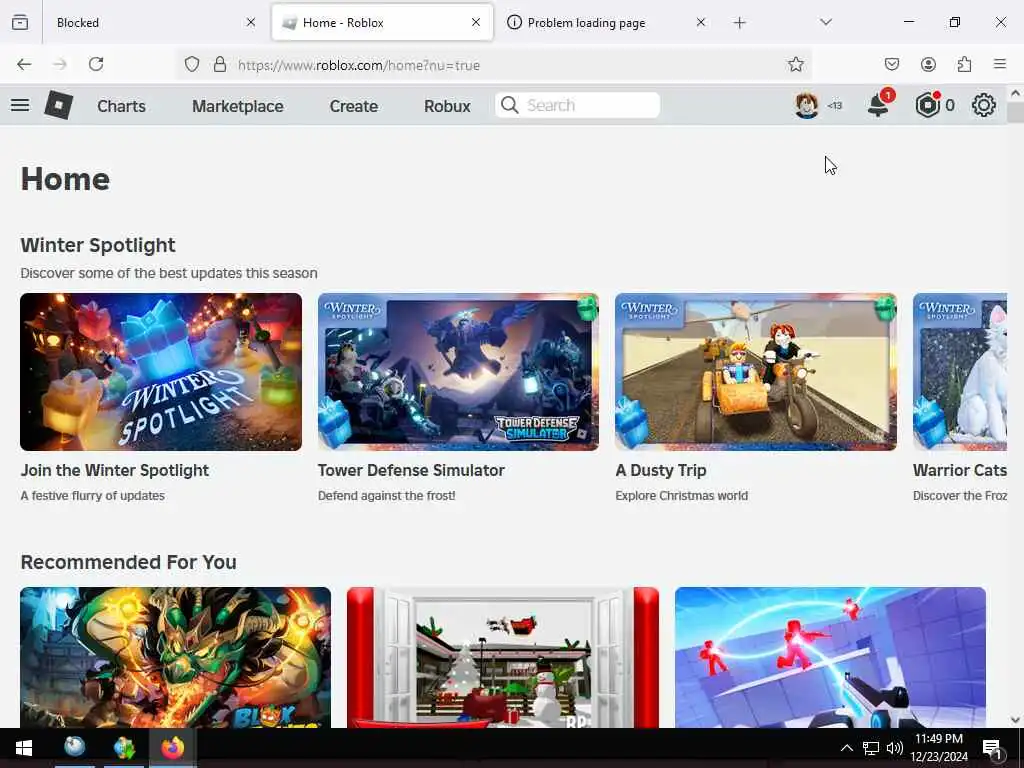Image resolution: width=1024 pixels, height=768 pixels.
Task: Click the A Dusty Trip title link
Action: [x=661, y=470]
